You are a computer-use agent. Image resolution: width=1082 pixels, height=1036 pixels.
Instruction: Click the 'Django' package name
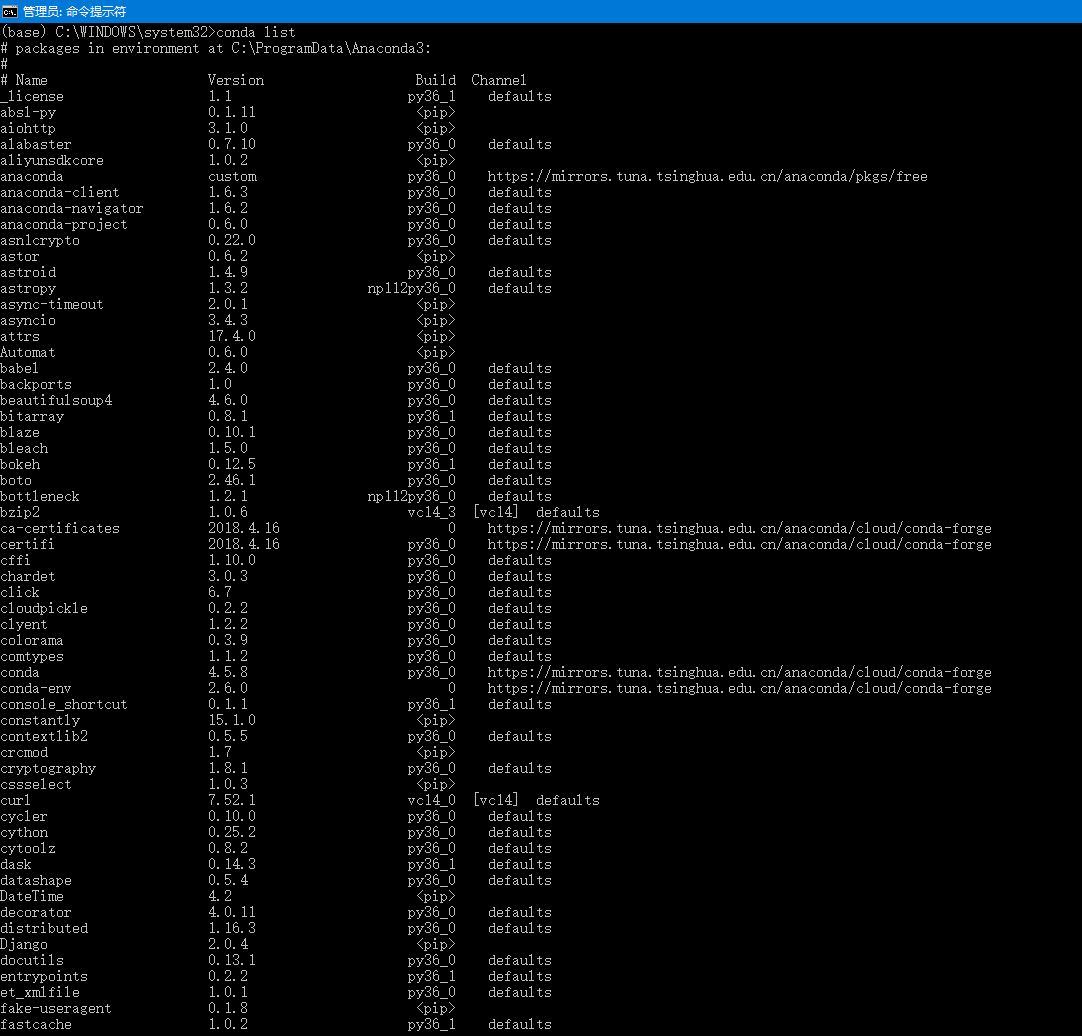tap(24, 945)
